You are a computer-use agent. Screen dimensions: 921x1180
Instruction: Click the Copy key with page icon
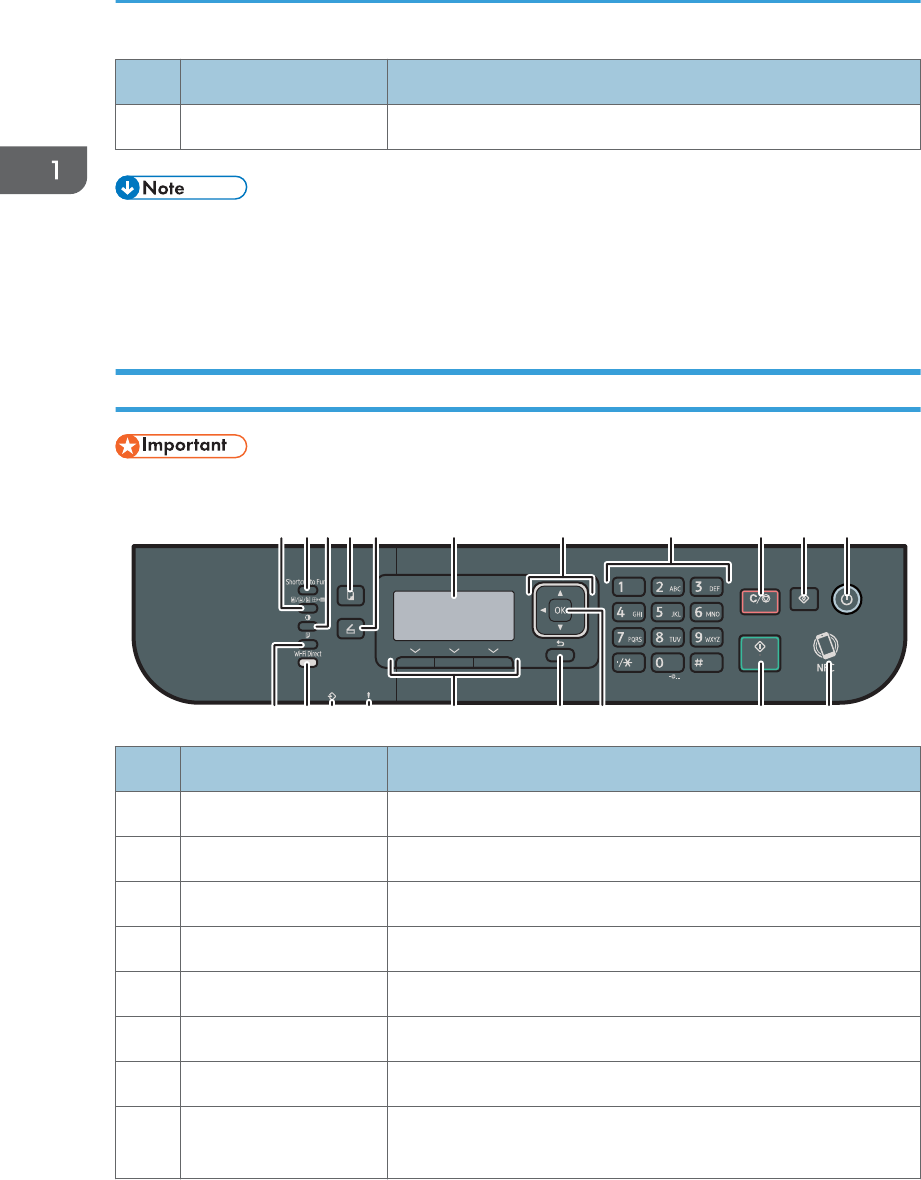click(x=351, y=595)
